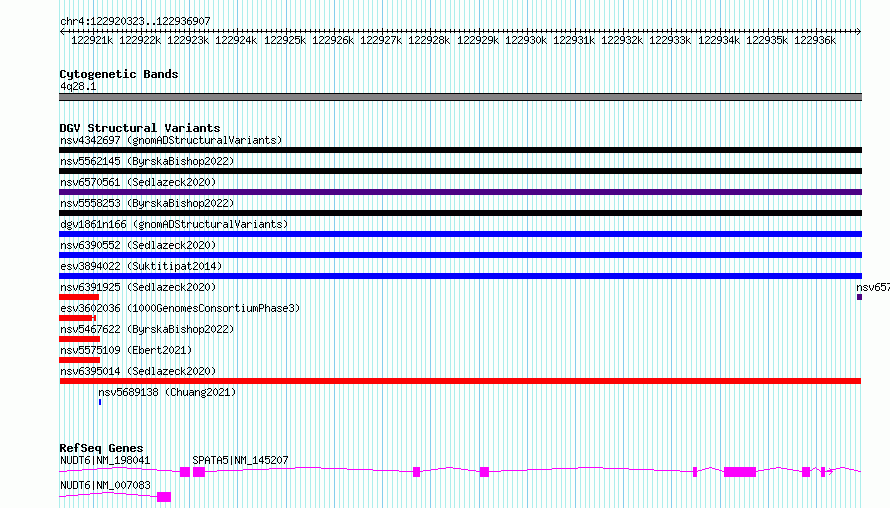This screenshot has width=890, height=508.
Task: Click the tiny blue marker under nsv5689138
Action: click(100, 402)
